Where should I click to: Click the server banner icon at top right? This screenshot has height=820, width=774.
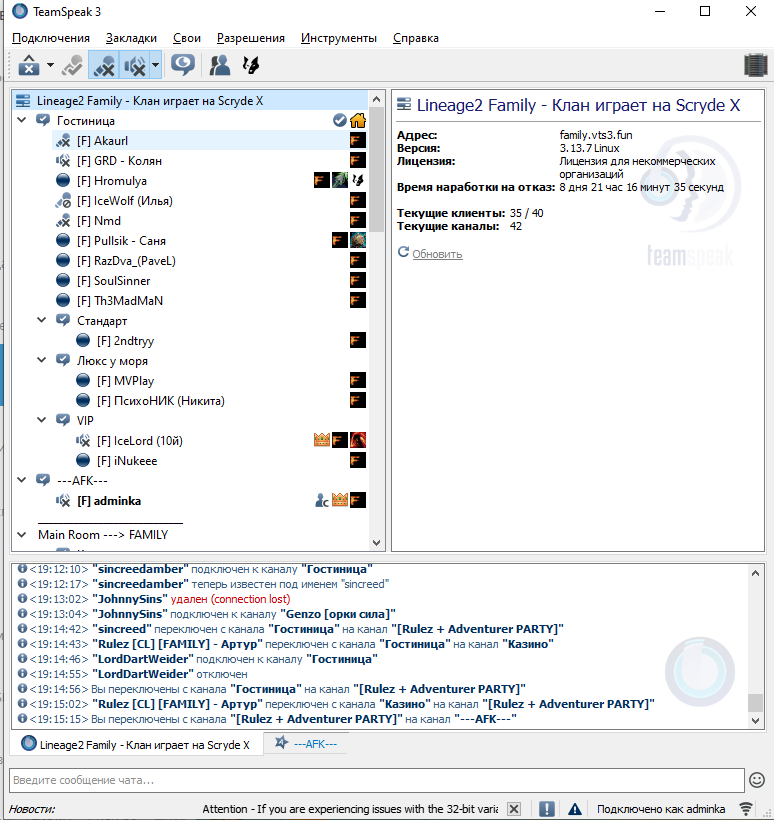[755, 66]
